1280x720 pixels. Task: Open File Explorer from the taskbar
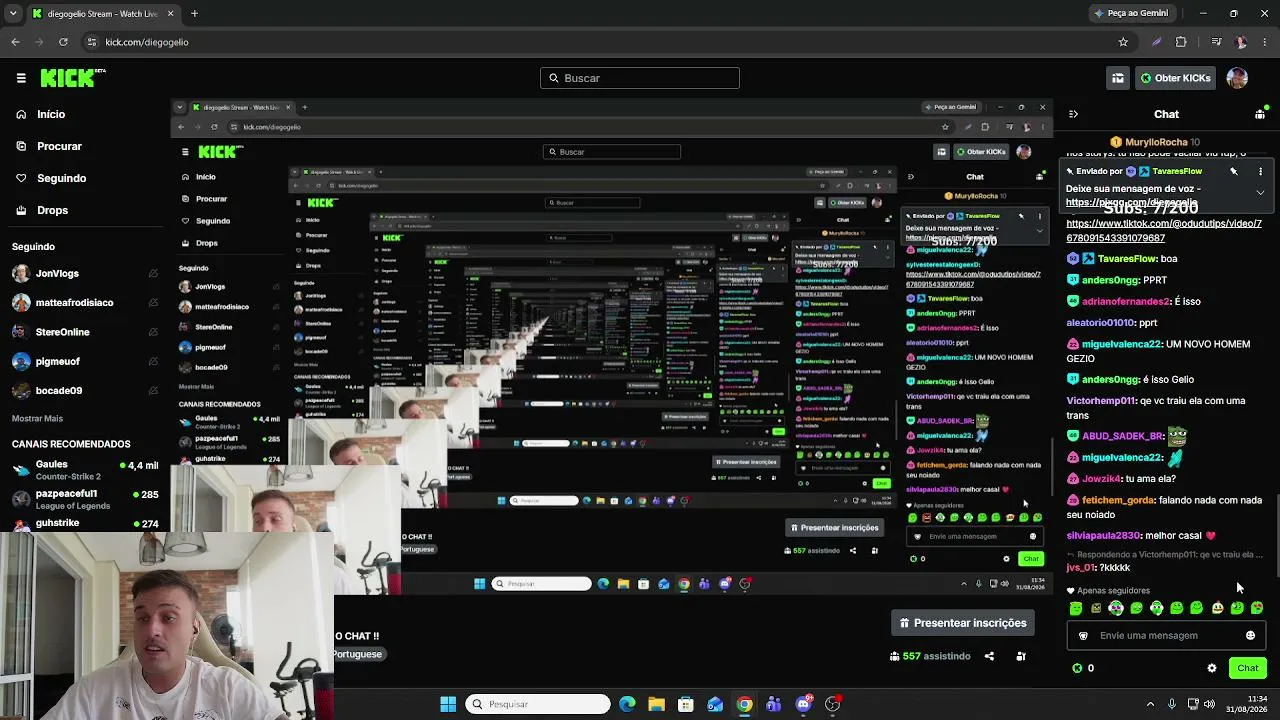click(x=656, y=704)
